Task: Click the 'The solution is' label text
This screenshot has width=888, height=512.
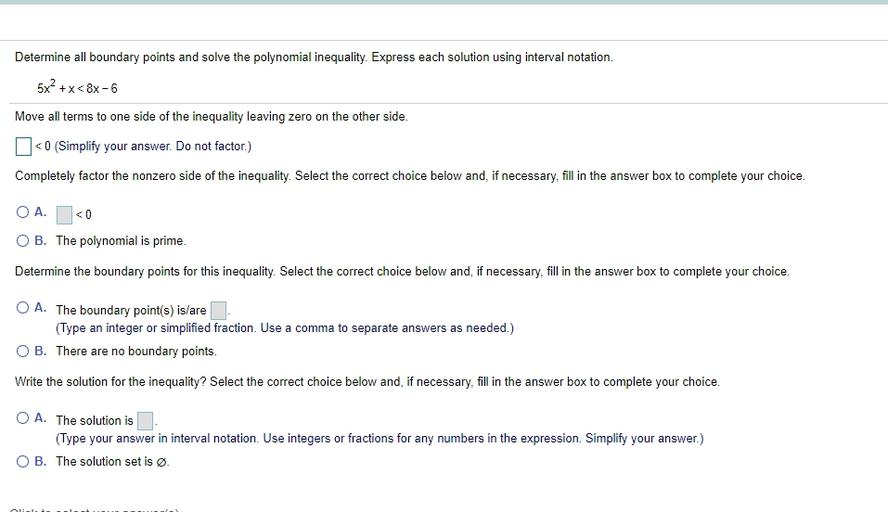Action: point(94,421)
